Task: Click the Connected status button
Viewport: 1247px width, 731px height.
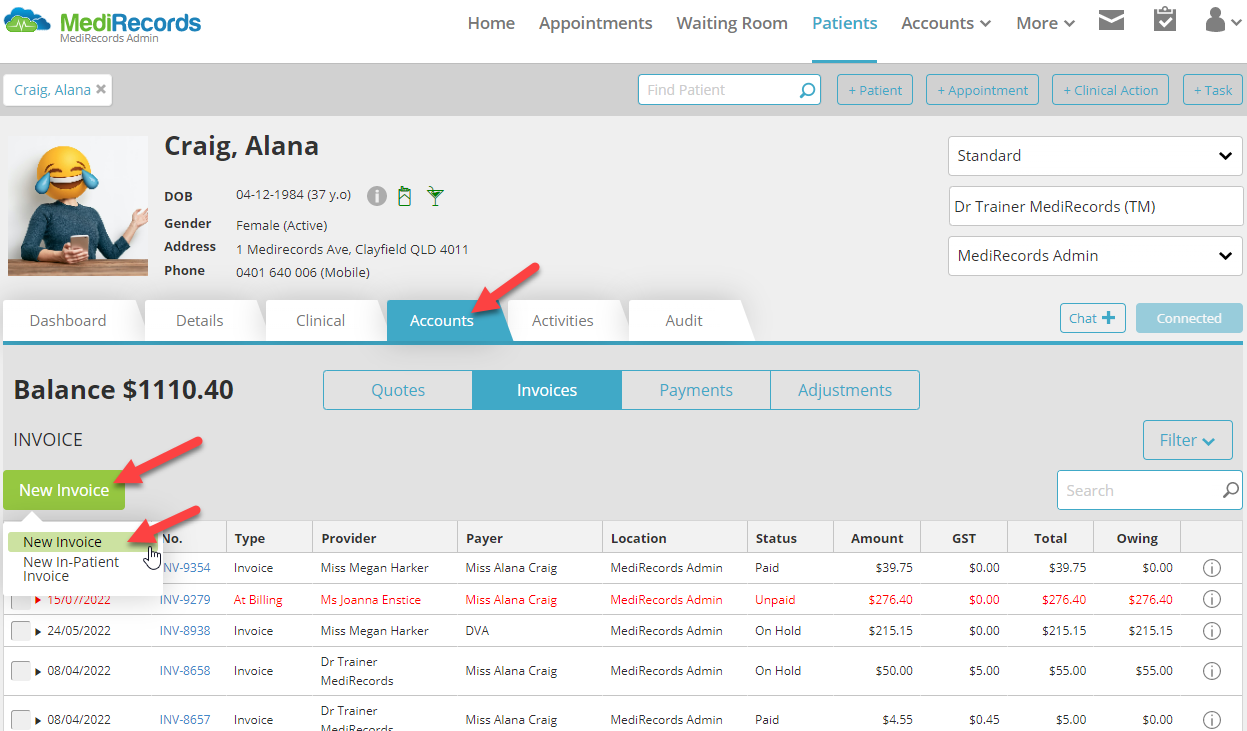Action: pos(1189,318)
